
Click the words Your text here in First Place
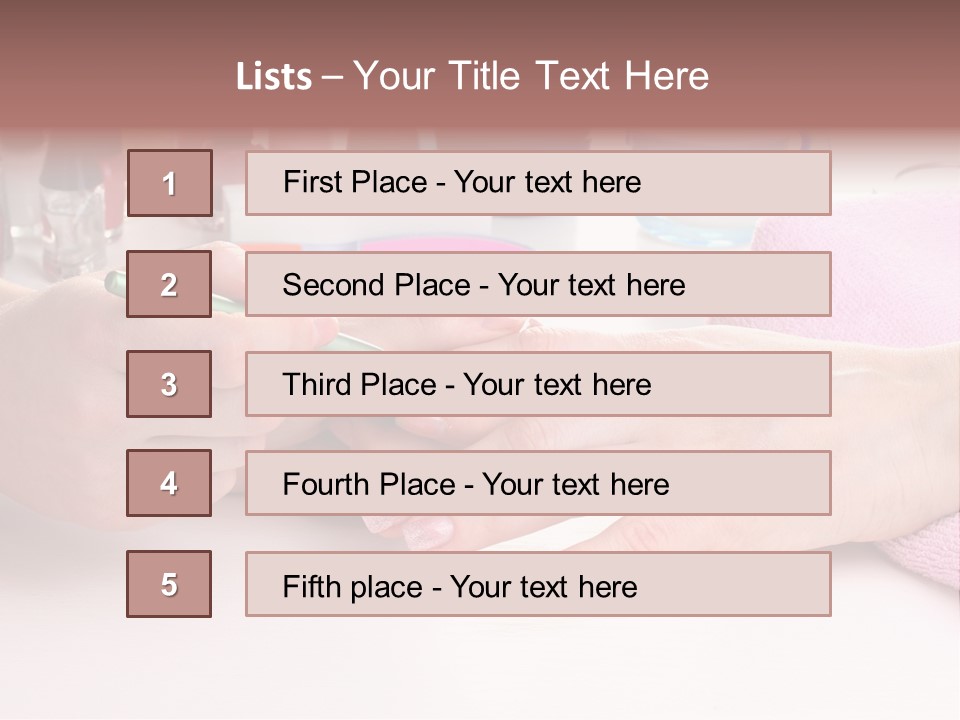[547, 183]
